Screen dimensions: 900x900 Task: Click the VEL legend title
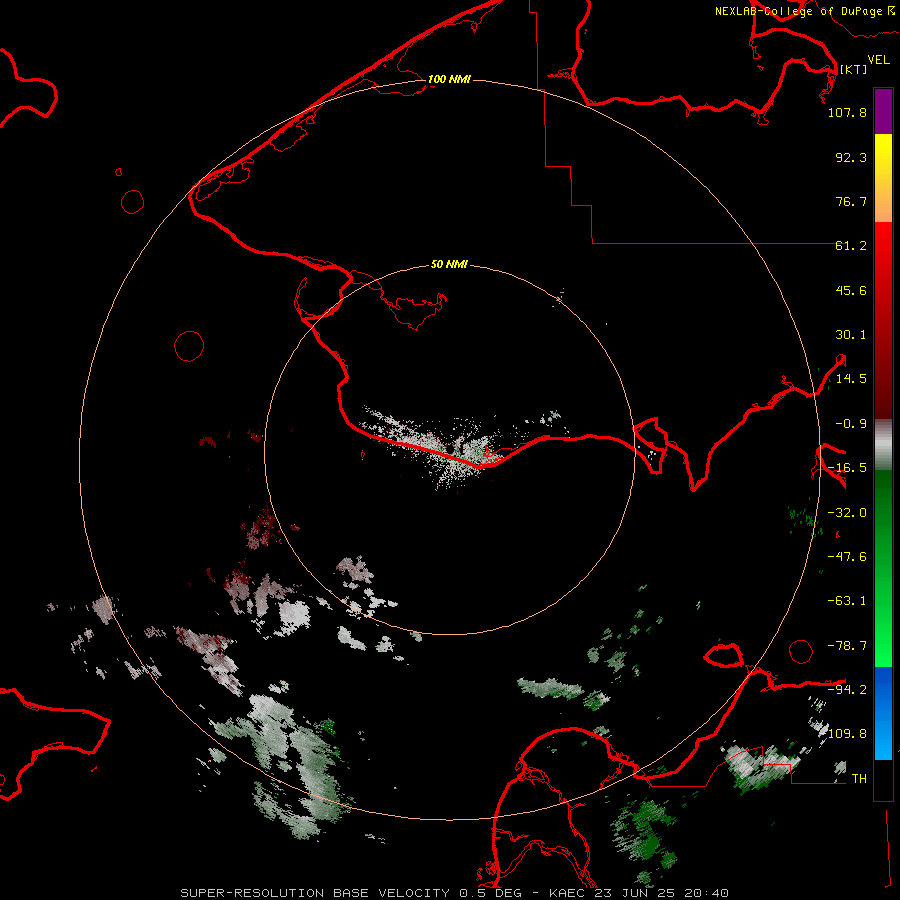(878, 60)
